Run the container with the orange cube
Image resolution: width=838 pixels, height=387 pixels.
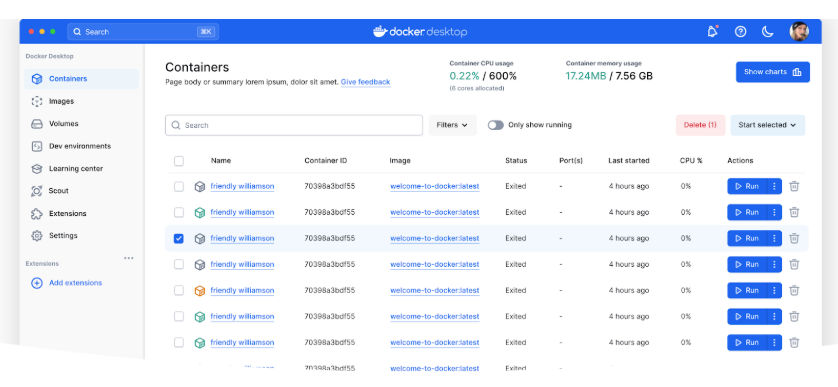click(747, 291)
